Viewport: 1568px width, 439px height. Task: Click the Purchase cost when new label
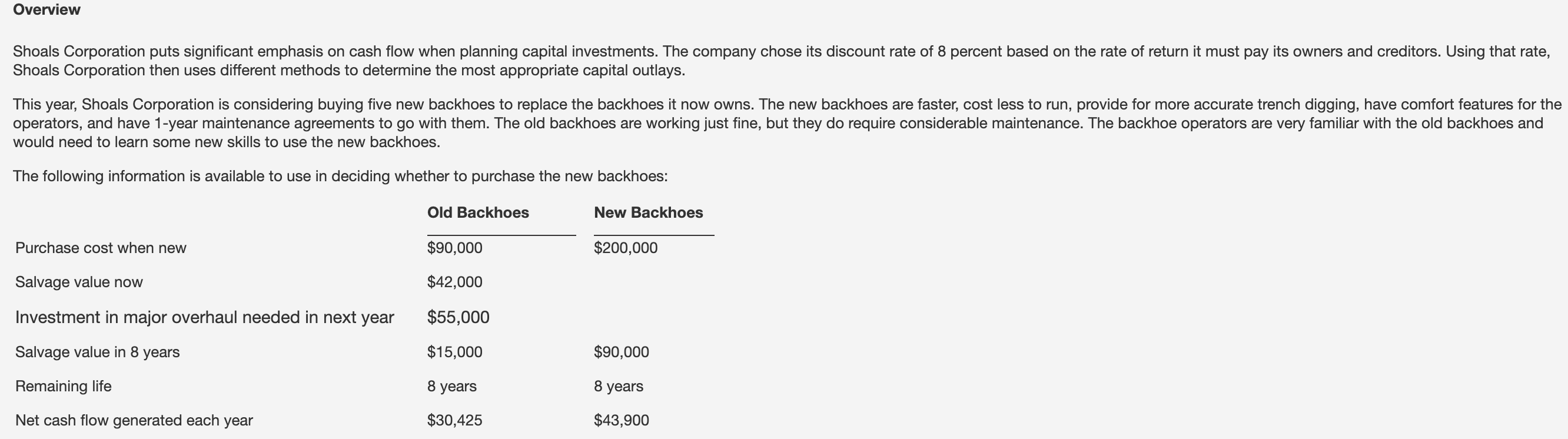(x=101, y=248)
